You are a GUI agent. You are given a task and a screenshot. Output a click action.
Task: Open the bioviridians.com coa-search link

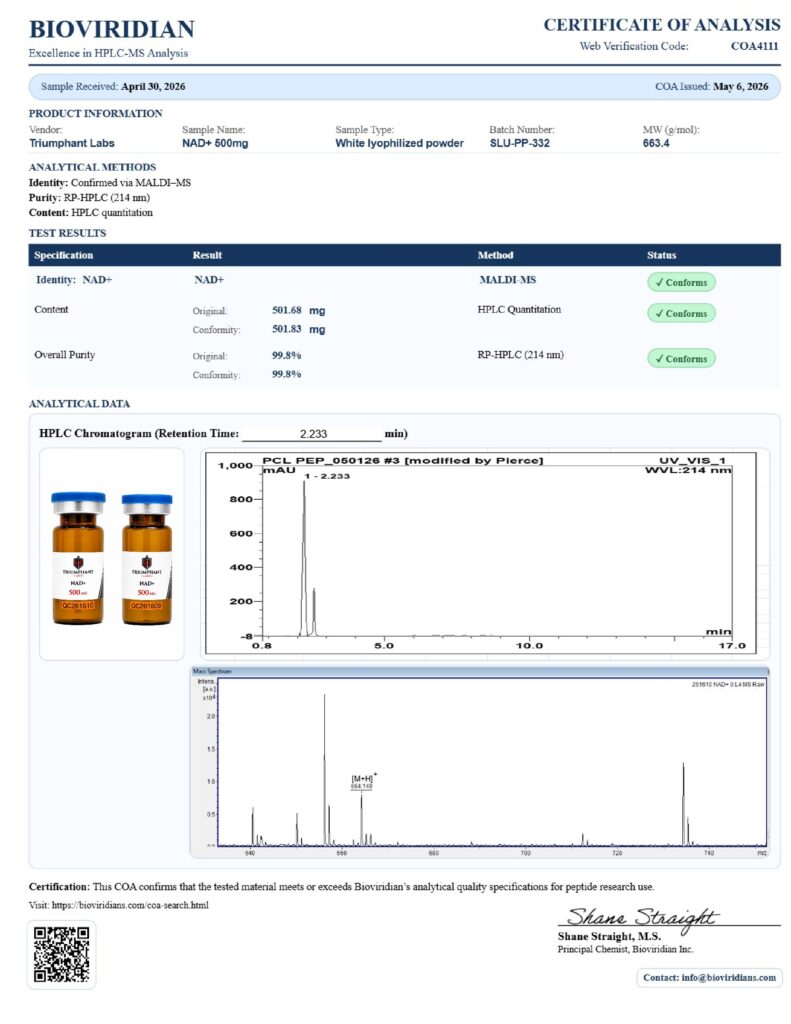pyautogui.click(x=130, y=905)
